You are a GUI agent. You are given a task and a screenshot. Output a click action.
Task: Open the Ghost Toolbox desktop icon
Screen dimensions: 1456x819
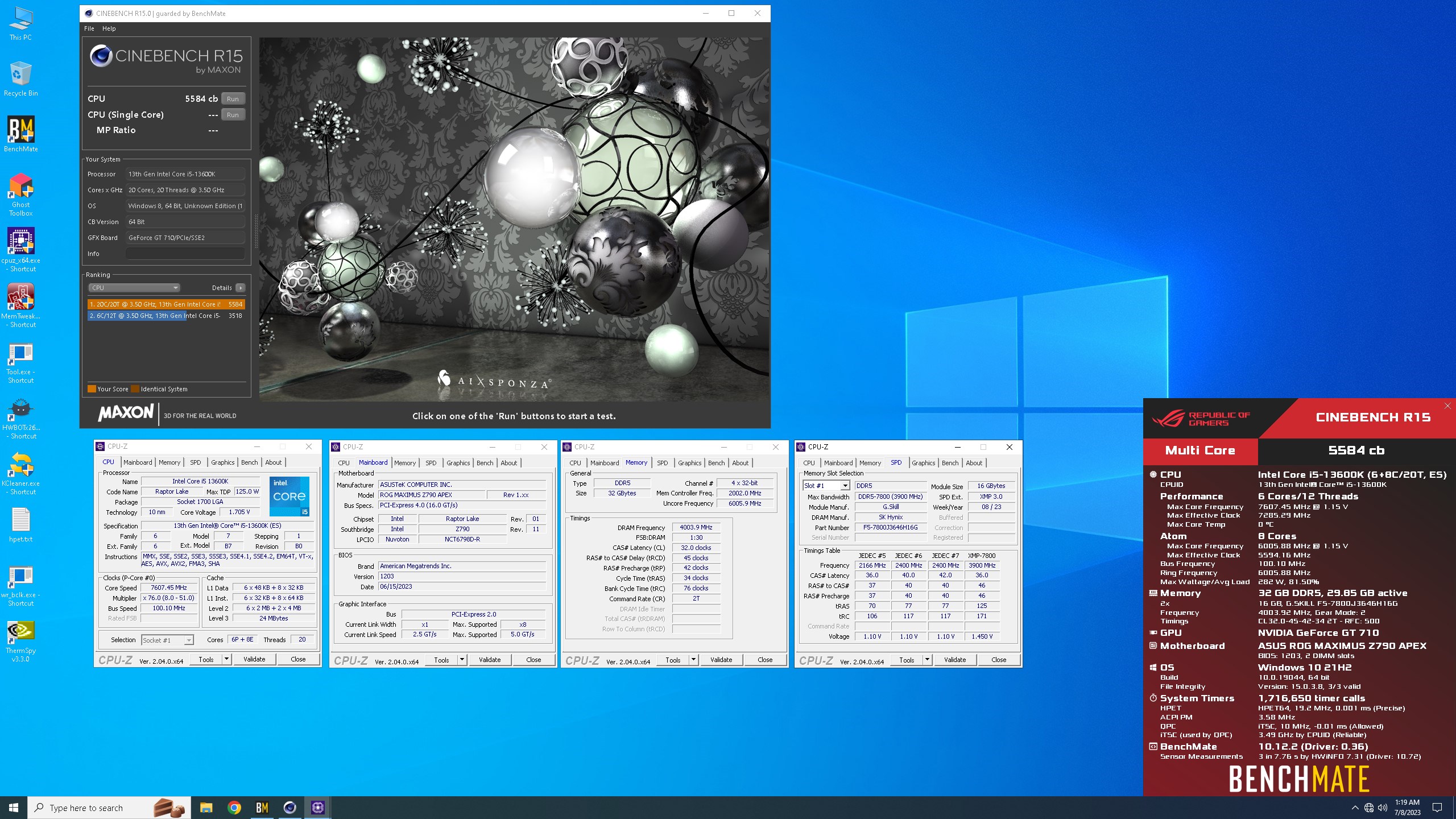(x=20, y=195)
